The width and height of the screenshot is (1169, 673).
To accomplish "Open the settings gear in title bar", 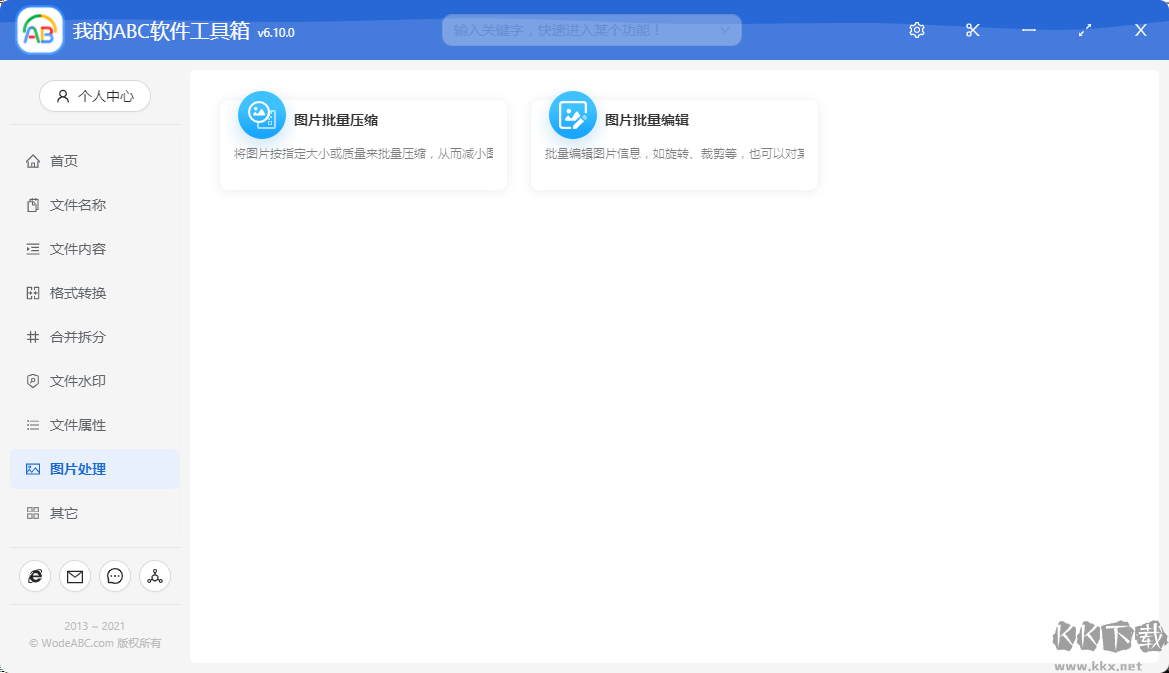I will pos(916,30).
